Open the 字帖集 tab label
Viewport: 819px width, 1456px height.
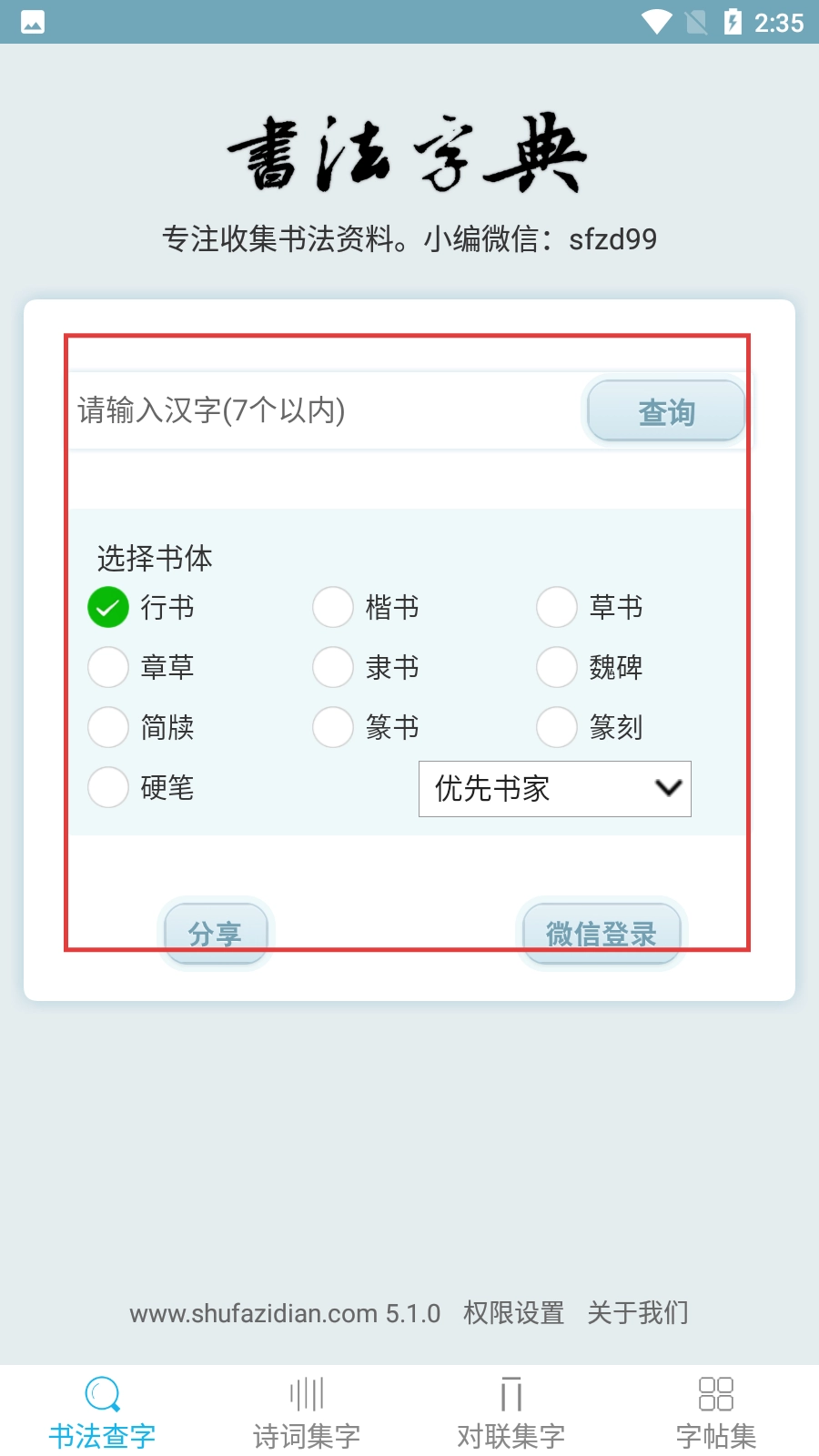coord(715,1436)
